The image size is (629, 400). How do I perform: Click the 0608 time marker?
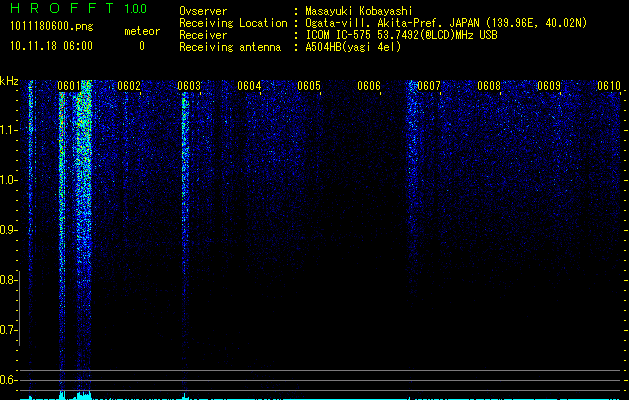489,86
